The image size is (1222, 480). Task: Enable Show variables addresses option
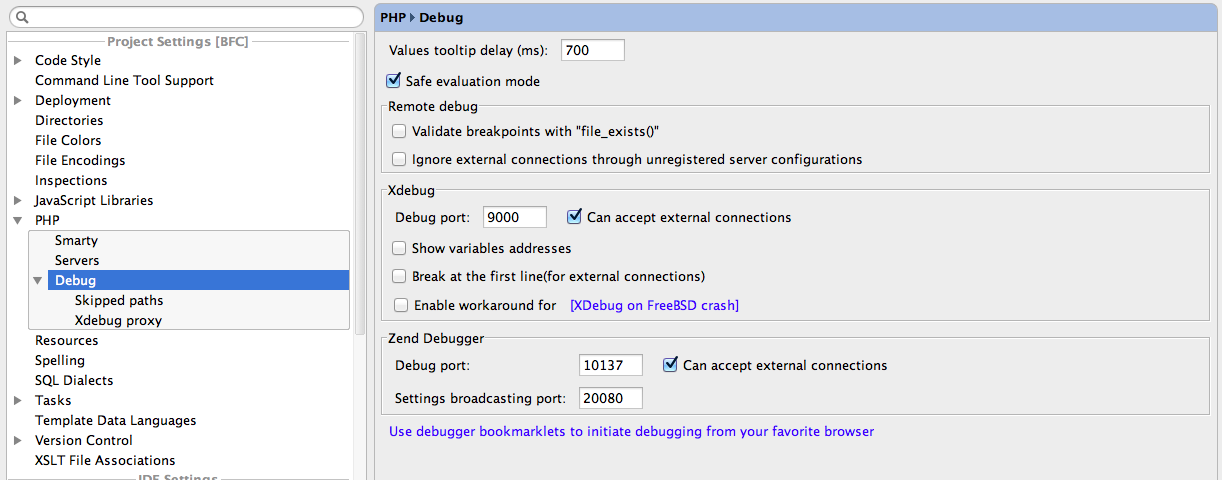tap(400, 248)
